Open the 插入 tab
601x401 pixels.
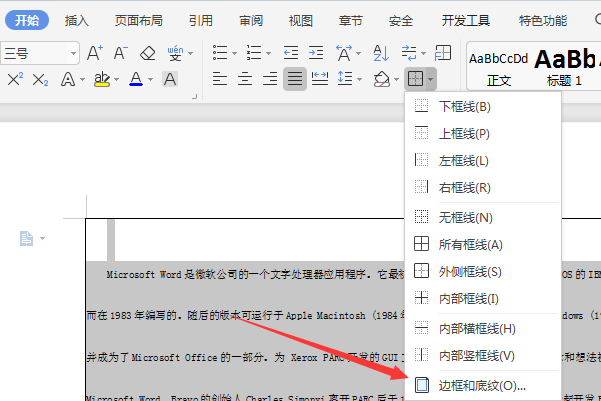tap(77, 20)
